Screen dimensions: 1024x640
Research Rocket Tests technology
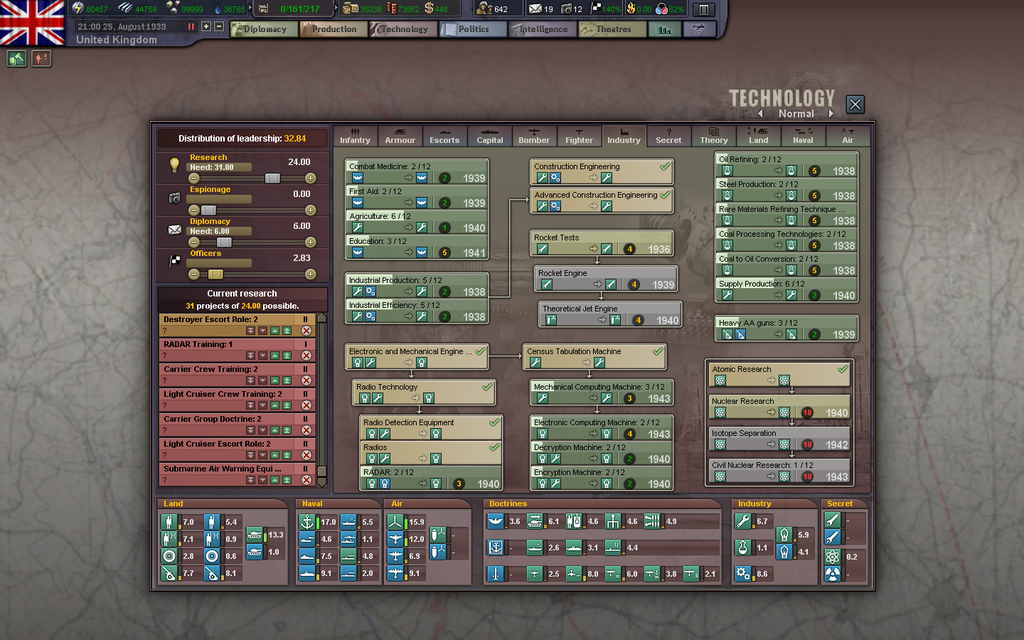pyautogui.click(x=601, y=243)
